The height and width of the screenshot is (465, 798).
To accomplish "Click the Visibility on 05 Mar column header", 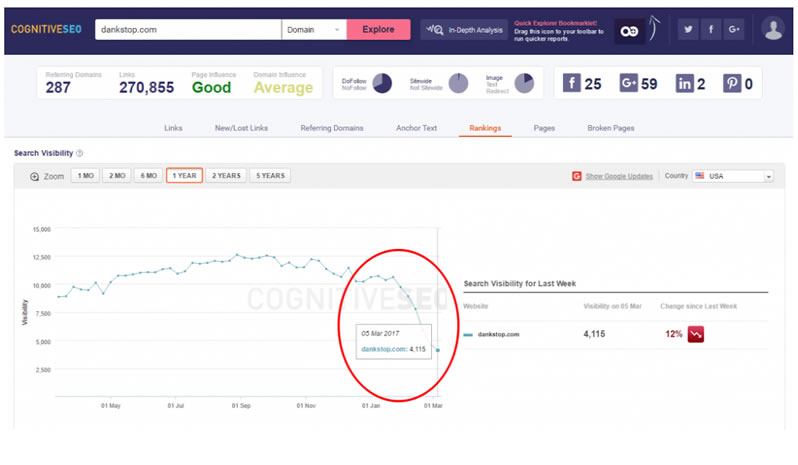I will coord(612,306).
